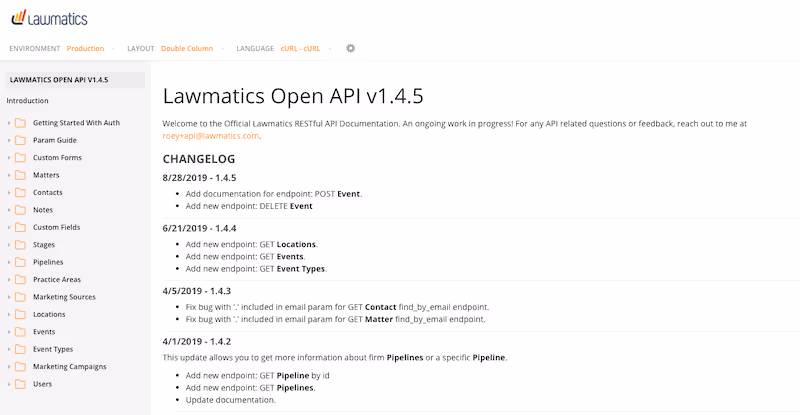This screenshot has width=800, height=415.
Task: Click the Getting Started With Auth folder icon
Action: pyautogui.click(x=20, y=123)
